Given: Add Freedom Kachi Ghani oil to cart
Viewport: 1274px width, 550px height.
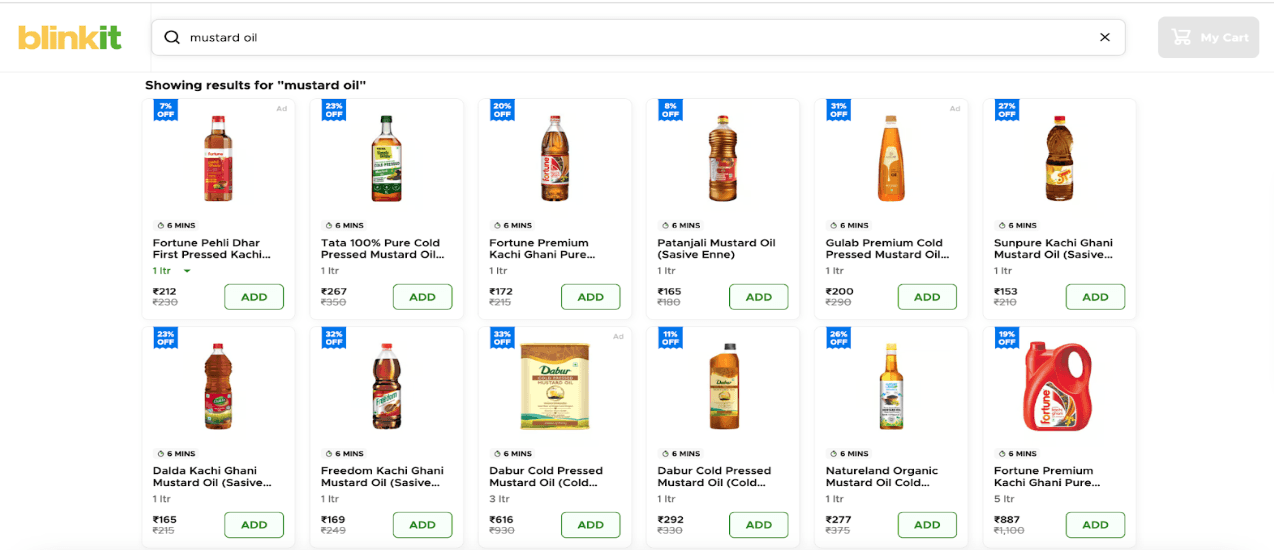Looking at the screenshot, I should (422, 525).
